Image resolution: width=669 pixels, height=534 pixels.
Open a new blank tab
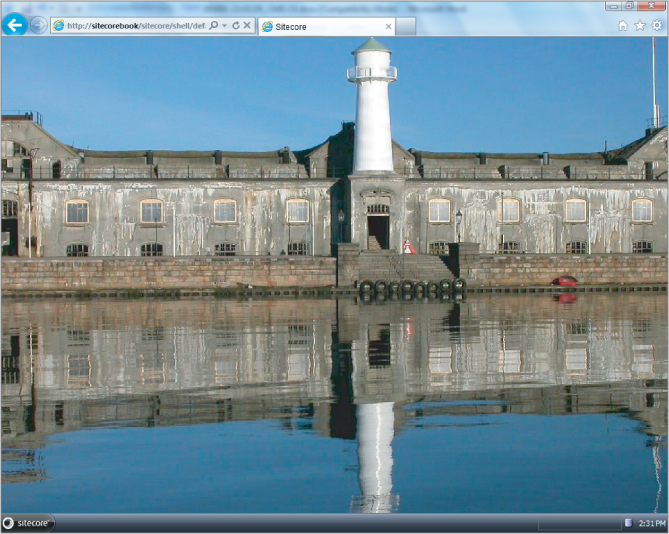coord(405,27)
